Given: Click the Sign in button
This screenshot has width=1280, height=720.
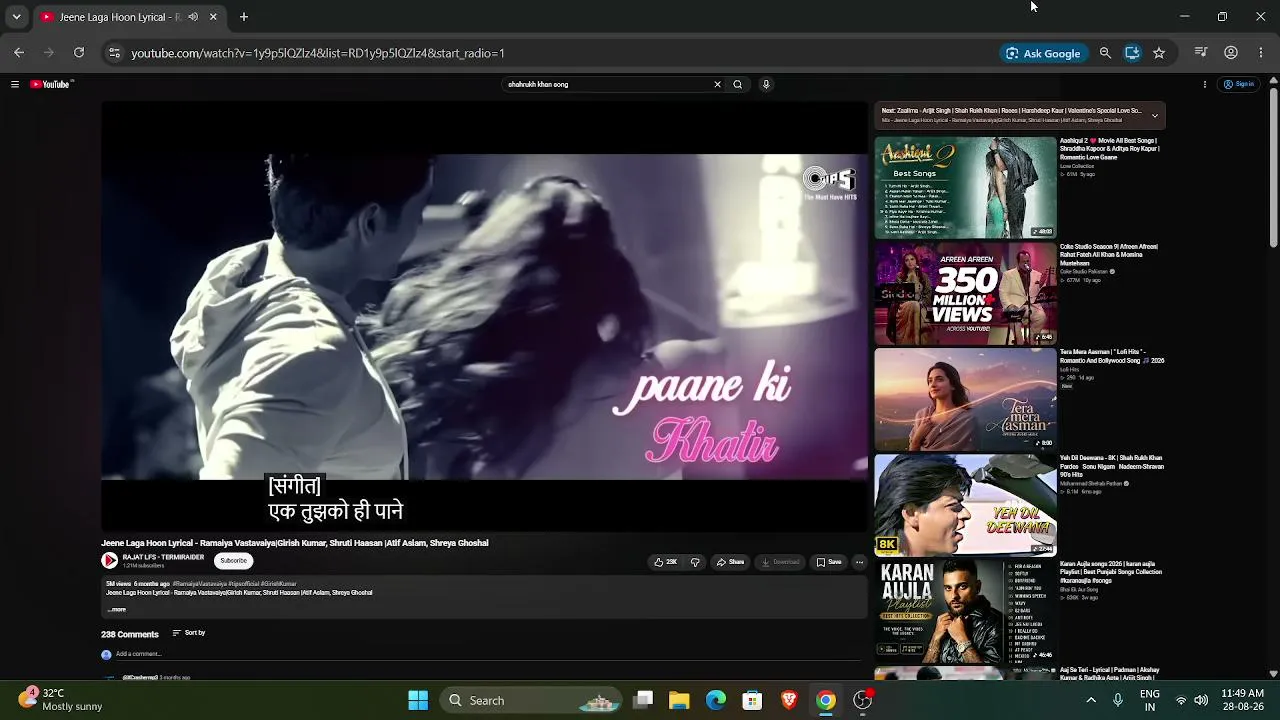Looking at the screenshot, I should point(1240,85).
